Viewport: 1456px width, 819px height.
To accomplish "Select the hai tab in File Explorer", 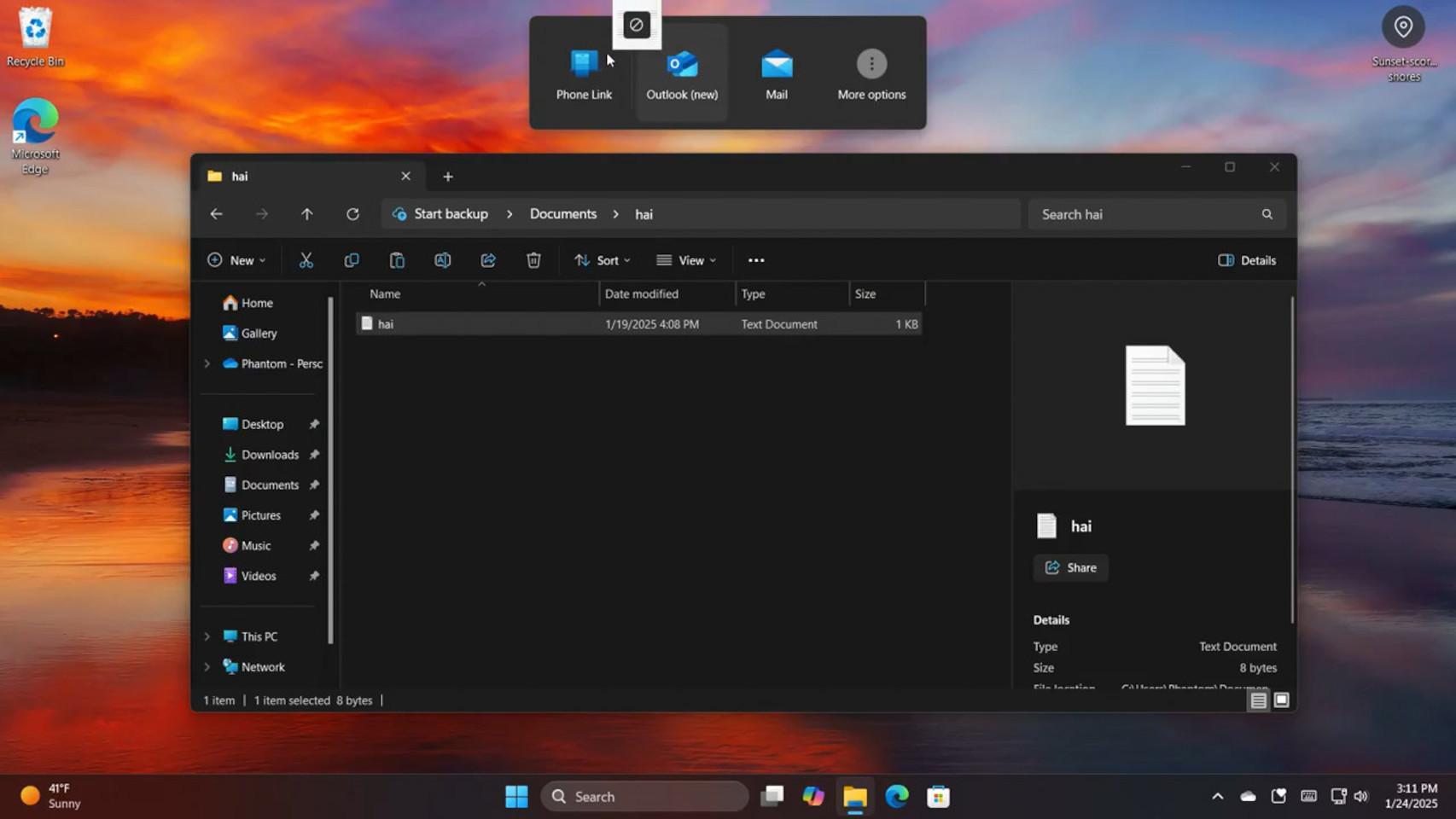I will 256,177.
